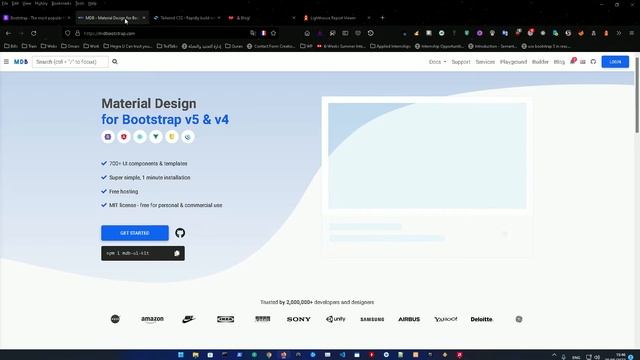Open the Builder link
Image resolution: width=640 pixels, height=360 pixels.
click(540, 62)
